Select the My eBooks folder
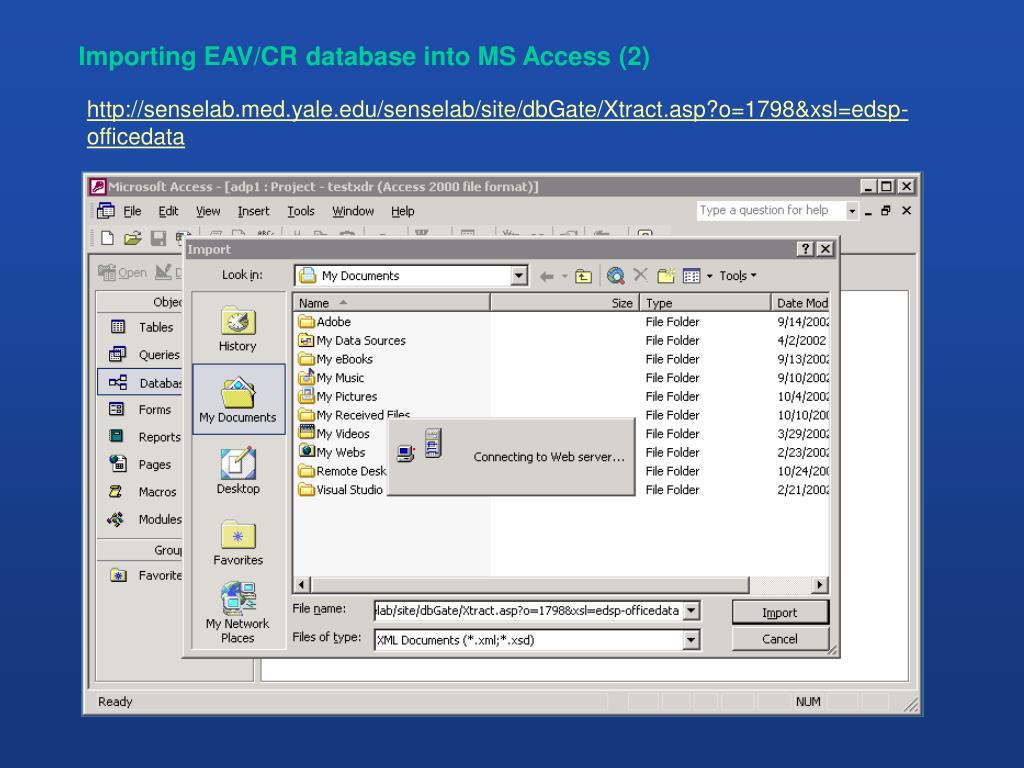Image resolution: width=1024 pixels, height=768 pixels. 336,359
